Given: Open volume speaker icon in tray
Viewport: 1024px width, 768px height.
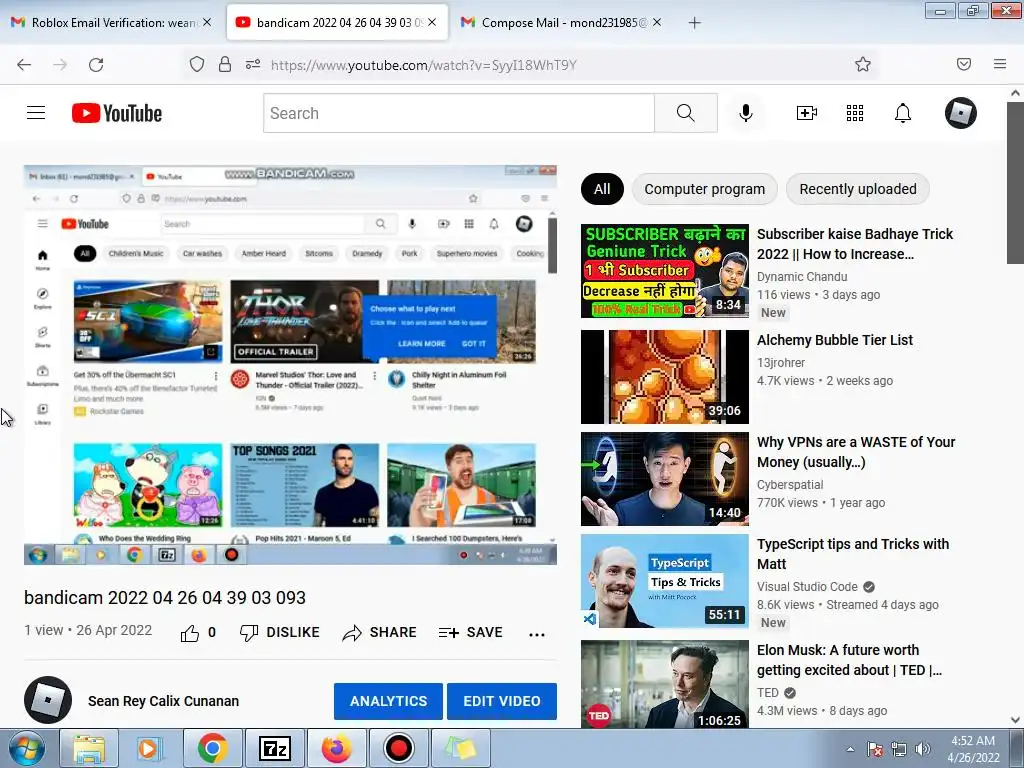Looking at the screenshot, I should tap(923, 749).
